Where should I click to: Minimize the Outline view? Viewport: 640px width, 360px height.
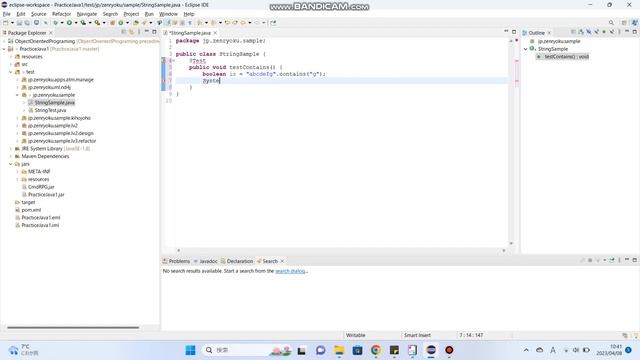[627, 32]
